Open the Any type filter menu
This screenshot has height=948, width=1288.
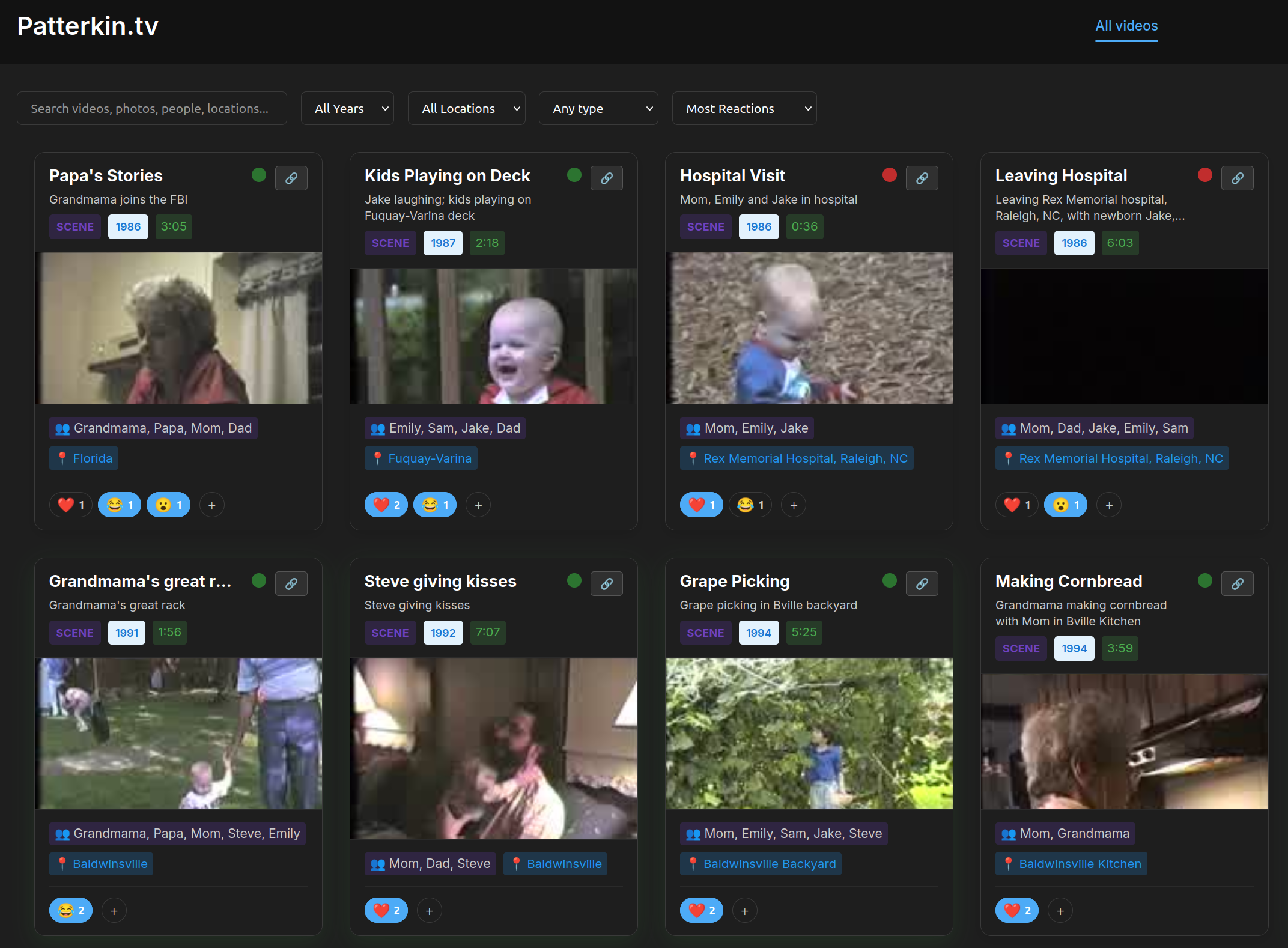[x=598, y=108]
